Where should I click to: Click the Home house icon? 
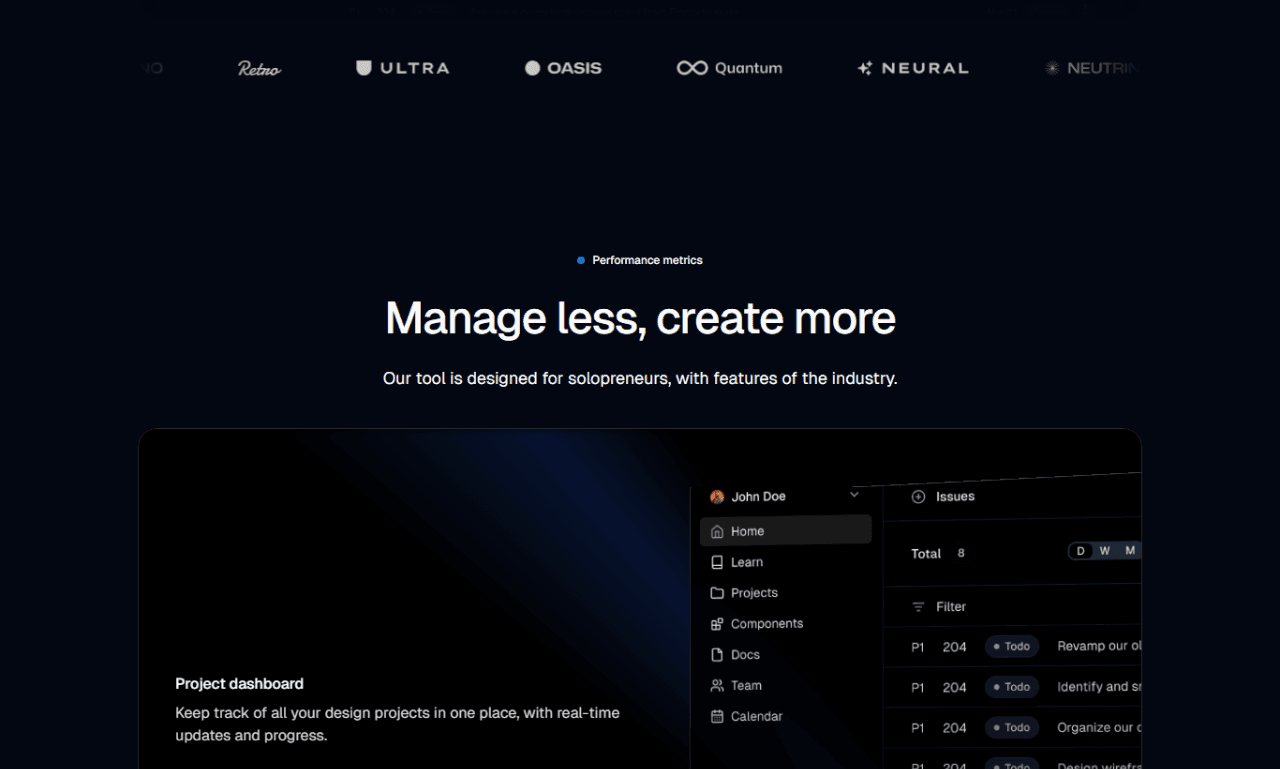coord(717,532)
